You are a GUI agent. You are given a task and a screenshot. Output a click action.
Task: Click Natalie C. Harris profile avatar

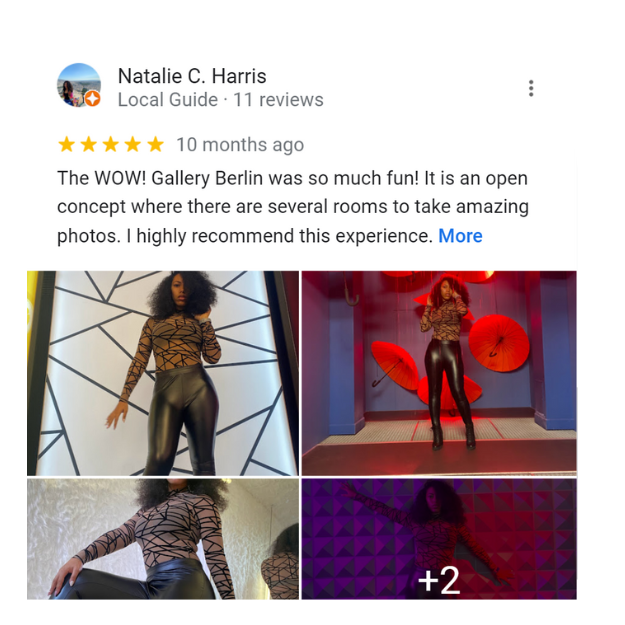(x=79, y=85)
